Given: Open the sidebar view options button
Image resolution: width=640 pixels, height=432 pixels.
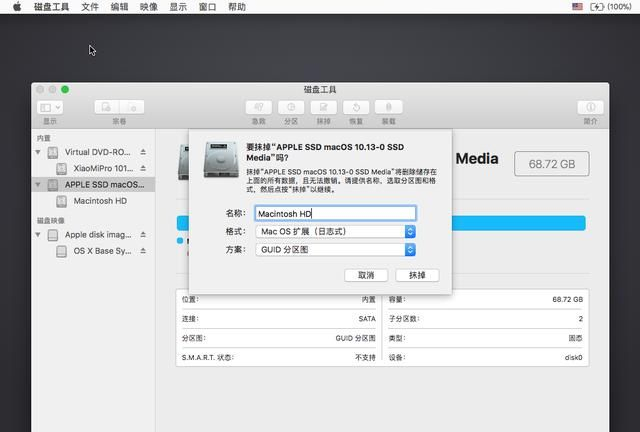Looking at the screenshot, I should tap(50, 107).
